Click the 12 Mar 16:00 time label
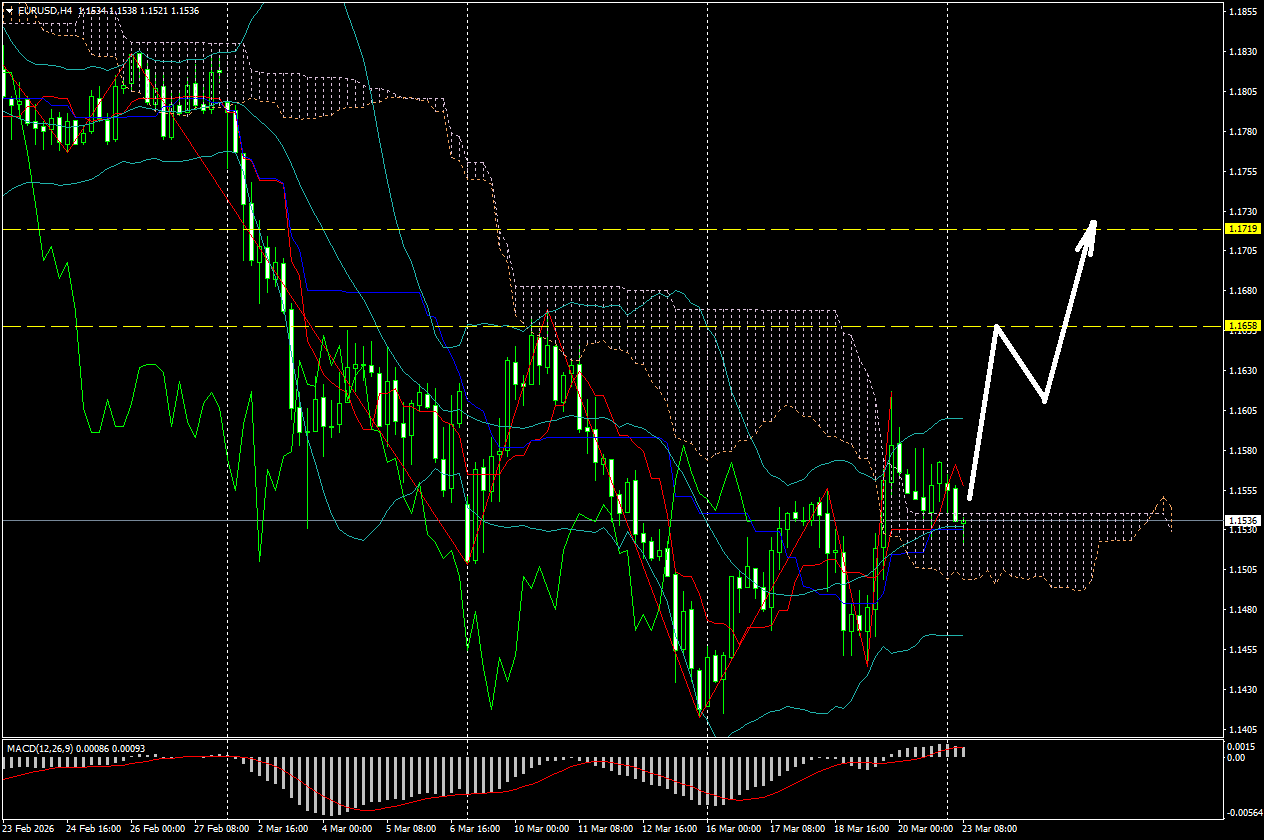 point(670,829)
